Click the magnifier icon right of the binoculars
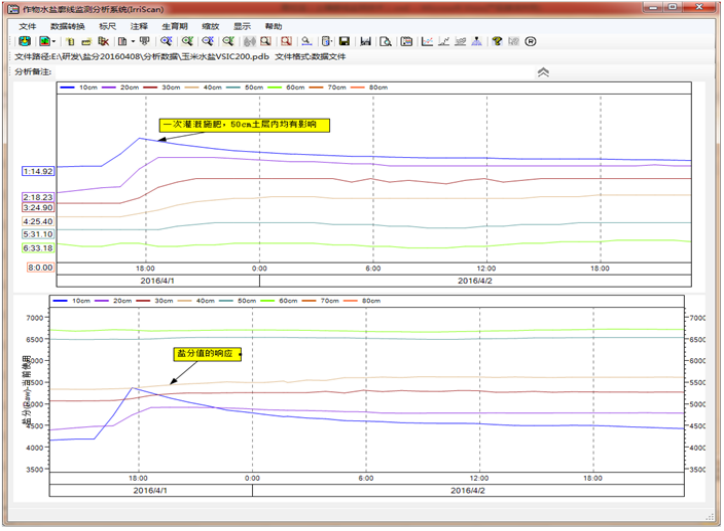This screenshot has width=724, height=531. [x=265, y=41]
